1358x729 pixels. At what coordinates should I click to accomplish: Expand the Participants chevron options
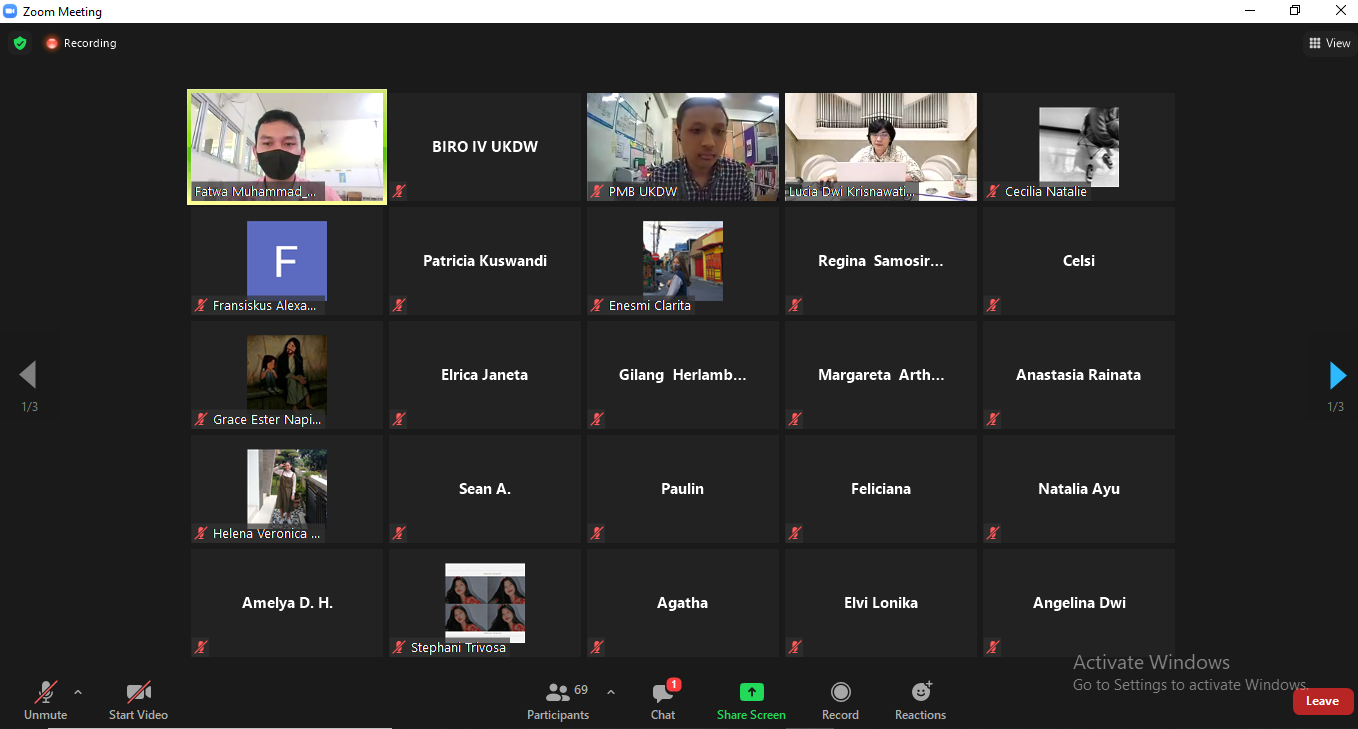point(611,690)
